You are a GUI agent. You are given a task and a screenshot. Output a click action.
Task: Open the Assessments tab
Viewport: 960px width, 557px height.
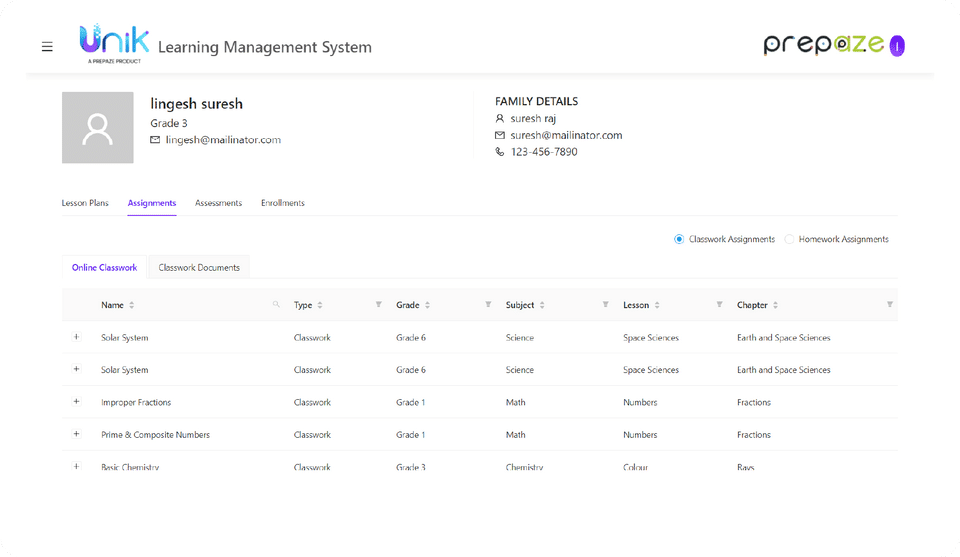tap(219, 203)
